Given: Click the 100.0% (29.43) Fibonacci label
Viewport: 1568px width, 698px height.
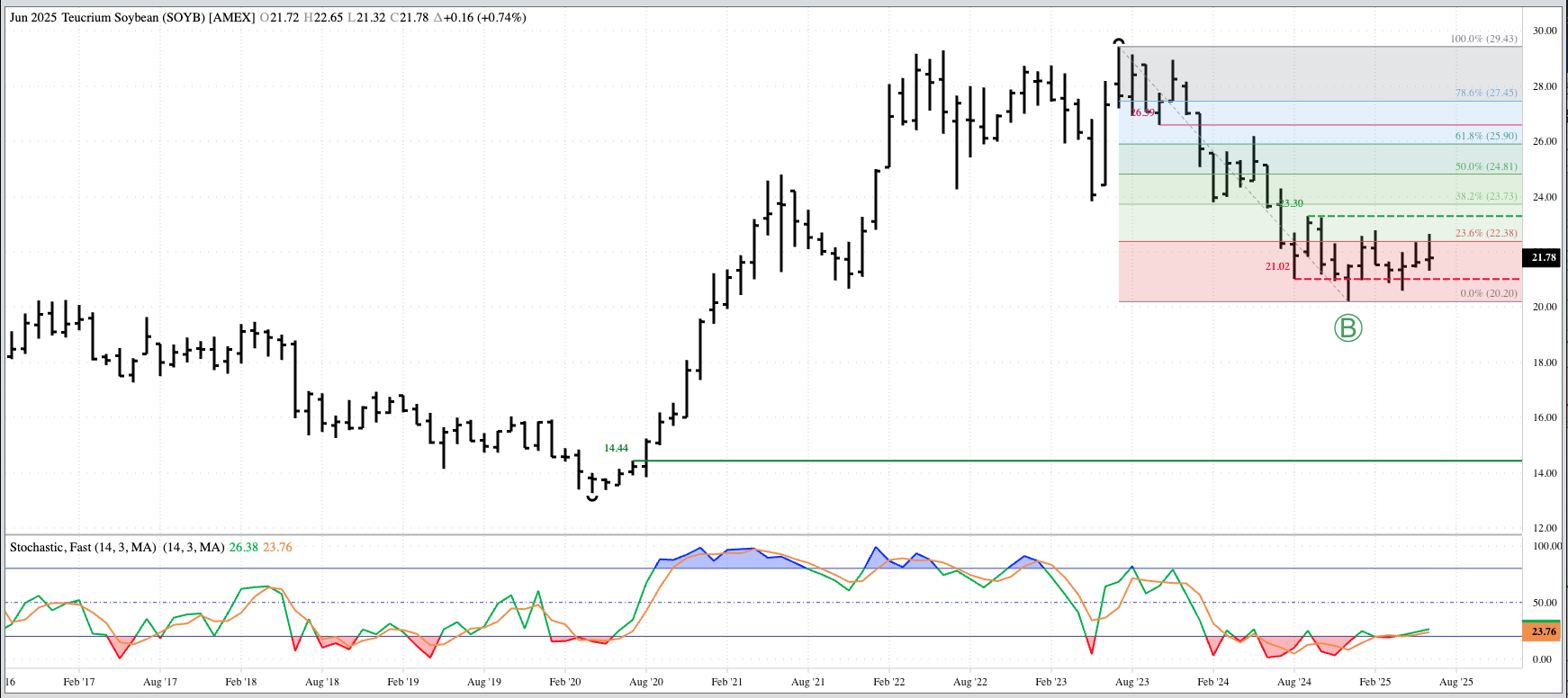Looking at the screenshot, I should 1483,39.
